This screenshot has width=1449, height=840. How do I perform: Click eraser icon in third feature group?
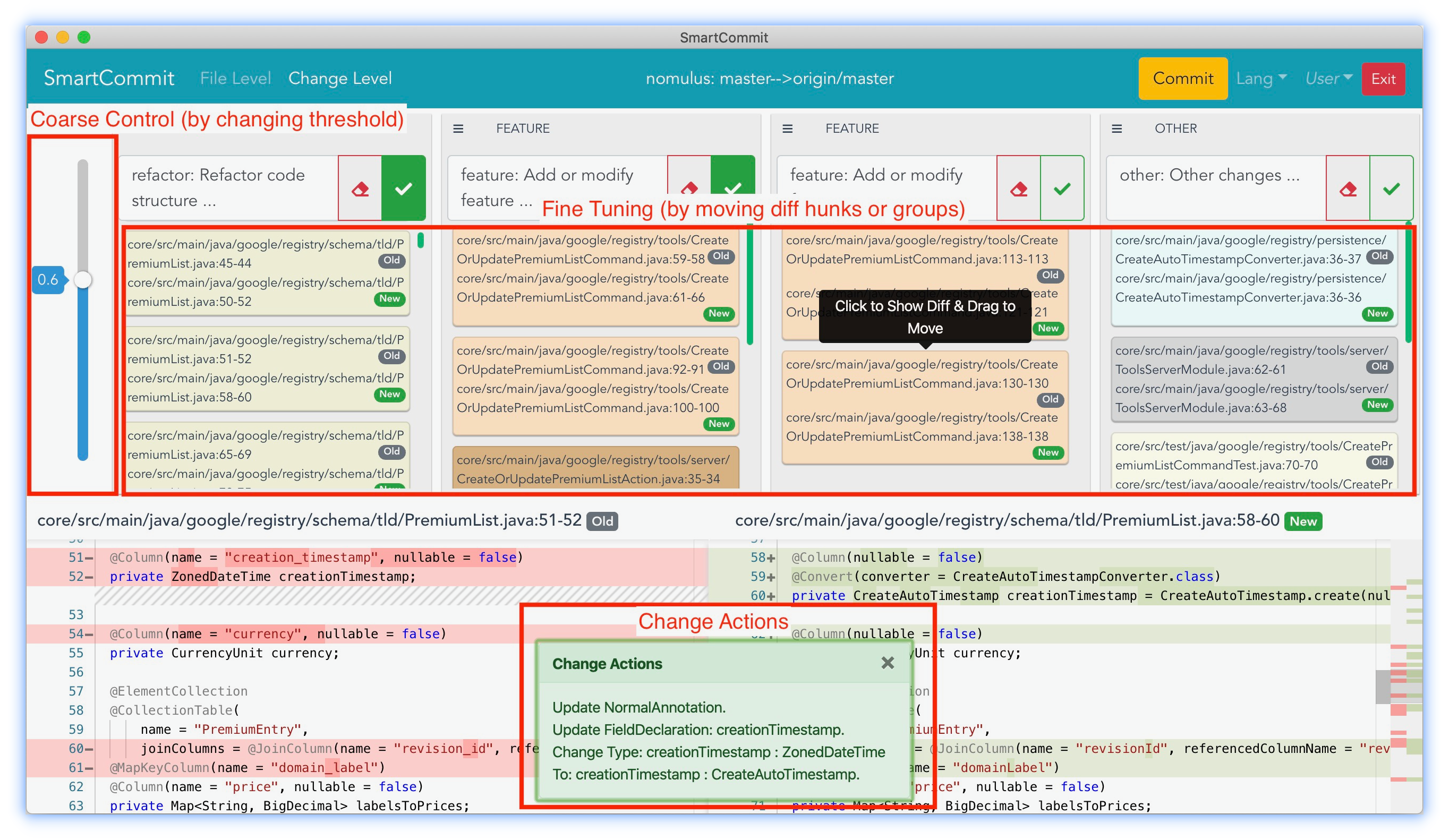coord(1018,188)
